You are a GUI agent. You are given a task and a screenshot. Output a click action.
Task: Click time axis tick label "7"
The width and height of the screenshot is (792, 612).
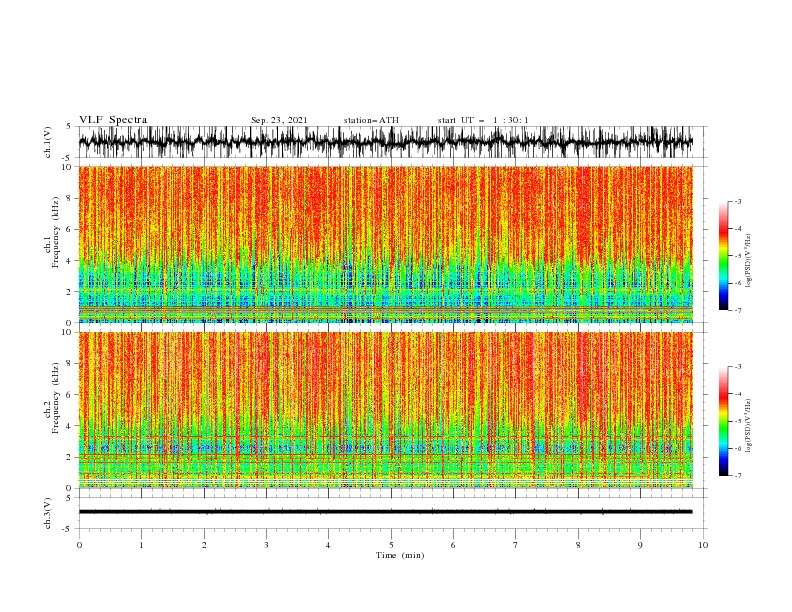pos(516,545)
